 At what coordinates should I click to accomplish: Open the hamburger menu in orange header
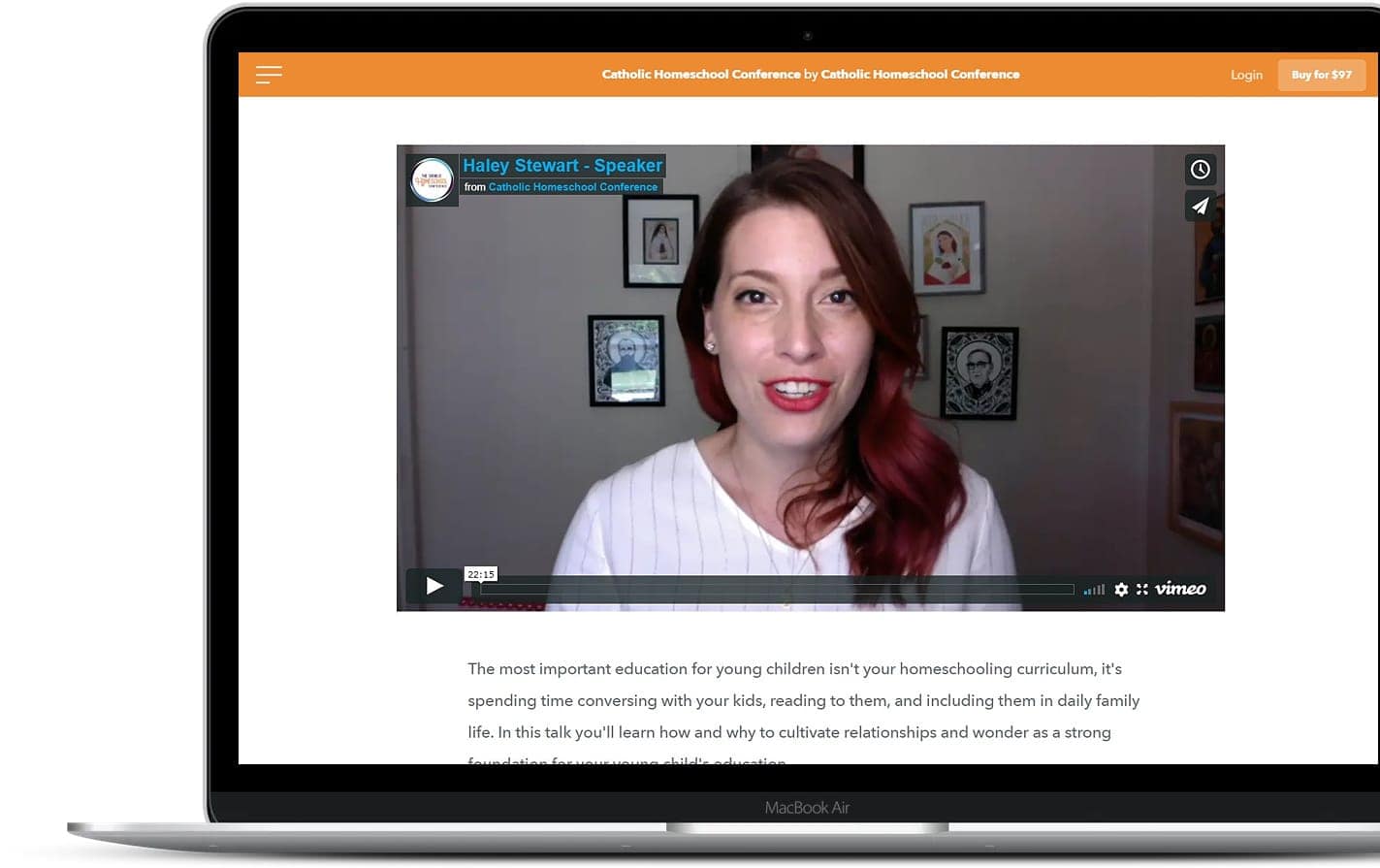(269, 75)
